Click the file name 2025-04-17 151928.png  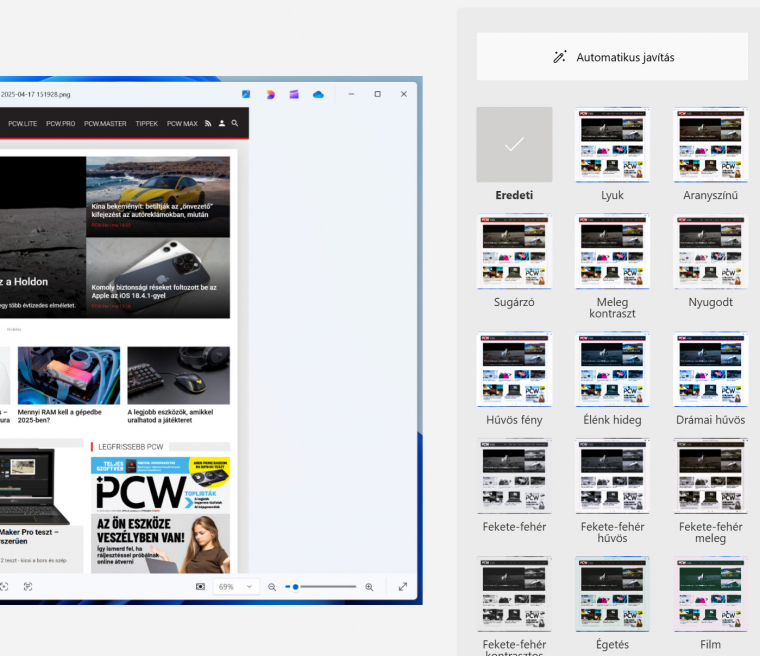coord(35,94)
